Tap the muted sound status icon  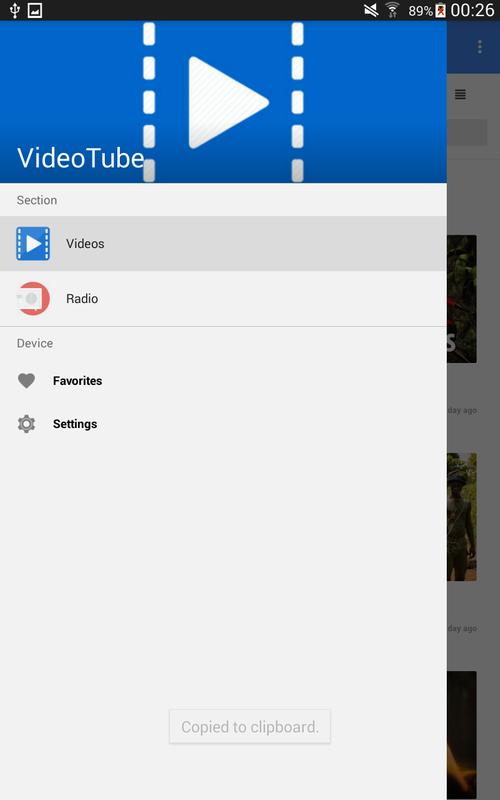click(x=371, y=10)
